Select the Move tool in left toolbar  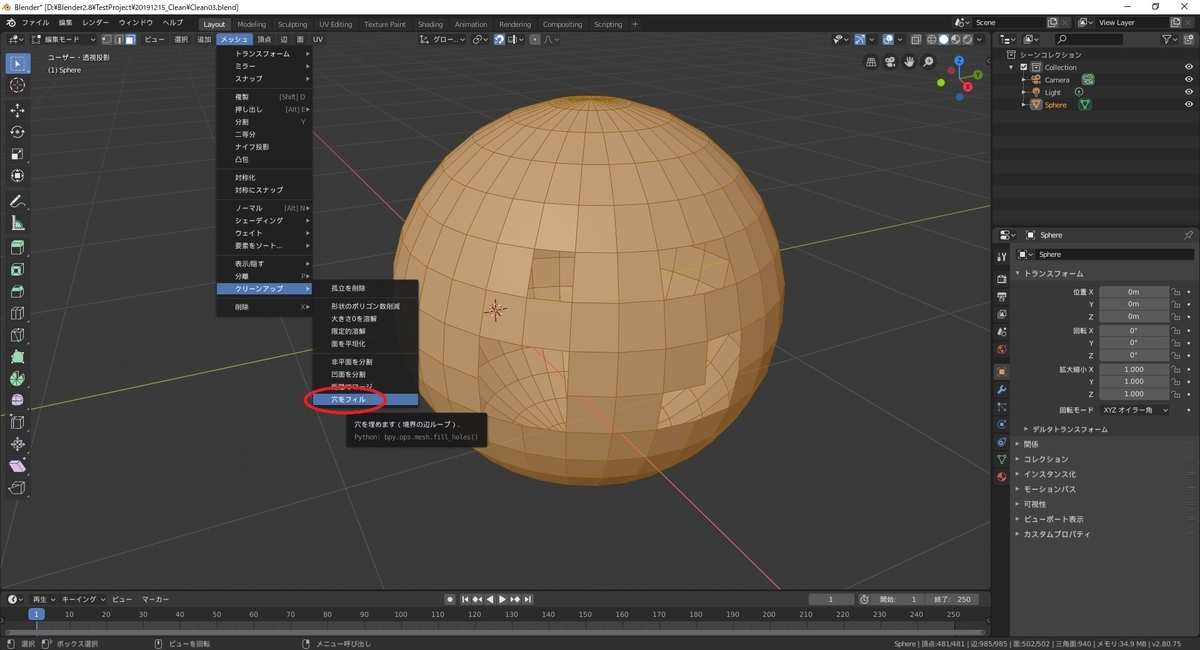(17, 110)
